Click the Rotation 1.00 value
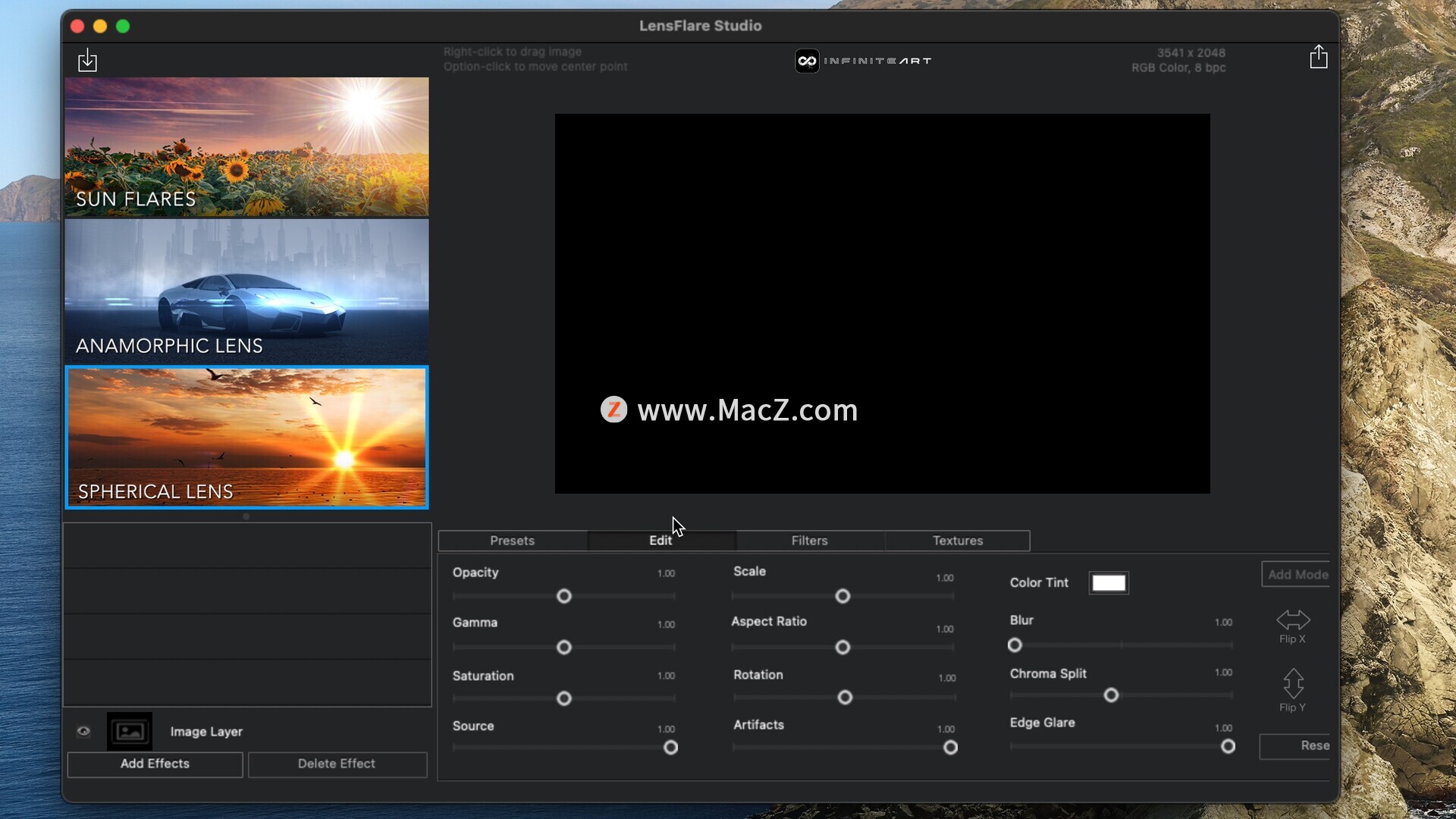The width and height of the screenshot is (1456, 819). pyautogui.click(x=946, y=678)
